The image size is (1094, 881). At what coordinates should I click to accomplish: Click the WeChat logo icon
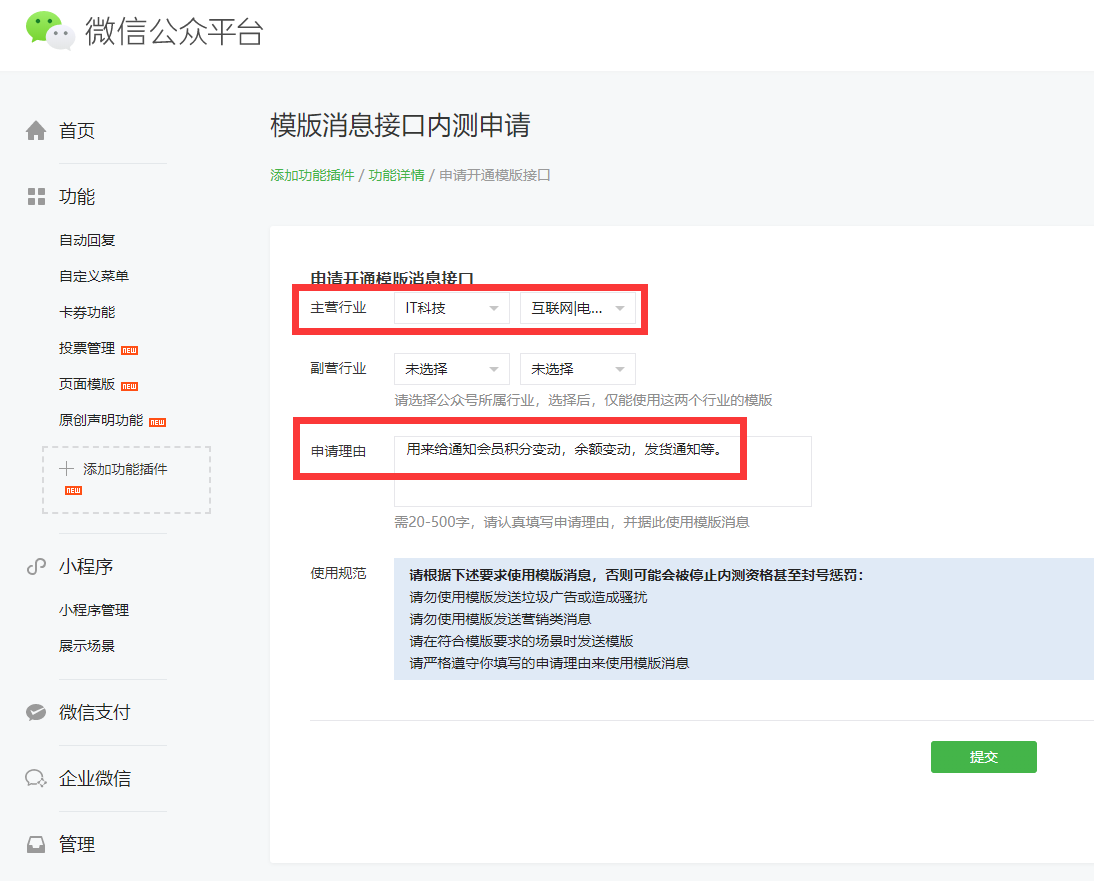coord(50,30)
